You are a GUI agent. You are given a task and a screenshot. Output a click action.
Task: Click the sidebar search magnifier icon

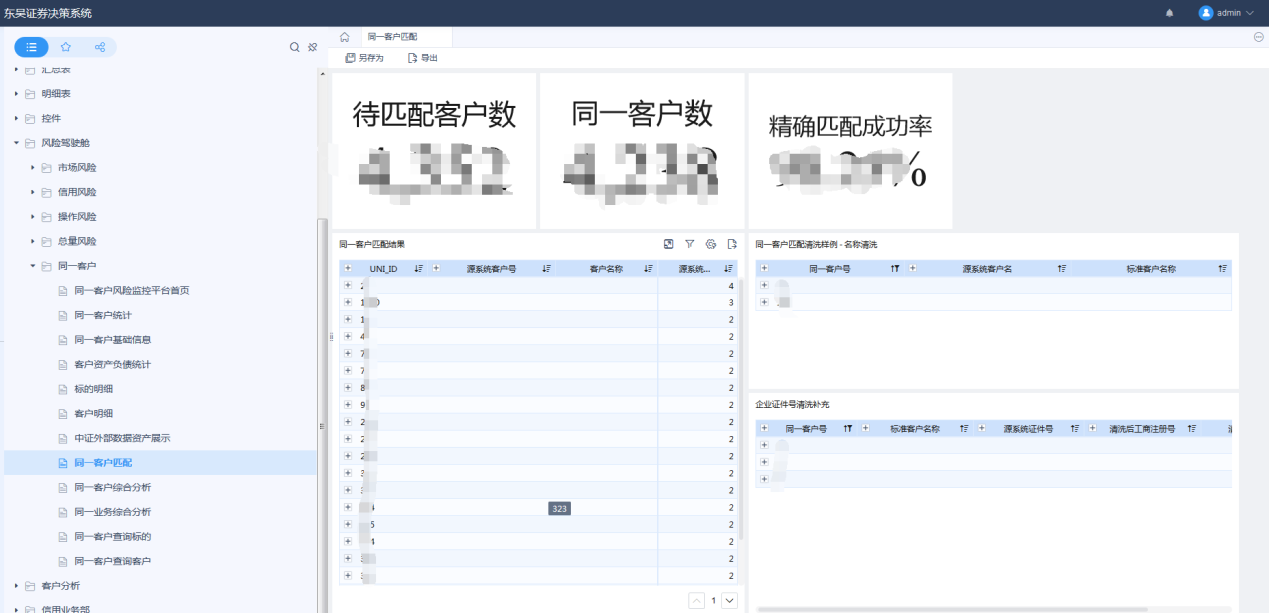tap(294, 47)
